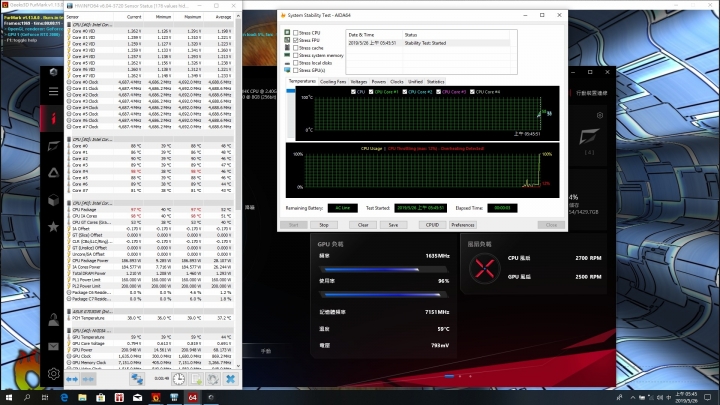Image resolution: width=720 pixels, height=405 pixels.
Task: Click the fan icon in Armoury Crate fan panel
Action: coord(484,268)
